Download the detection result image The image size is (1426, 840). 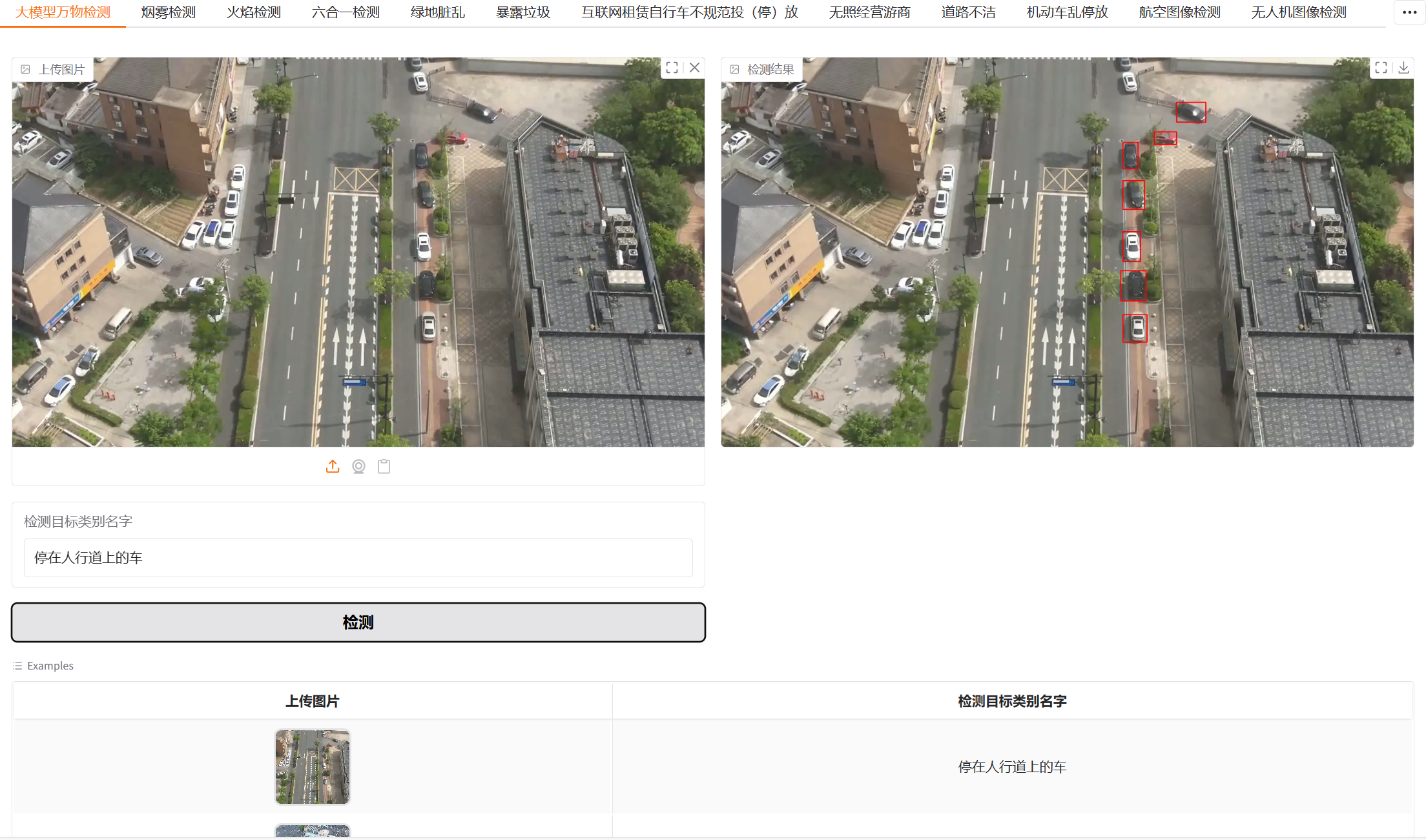[1403, 68]
